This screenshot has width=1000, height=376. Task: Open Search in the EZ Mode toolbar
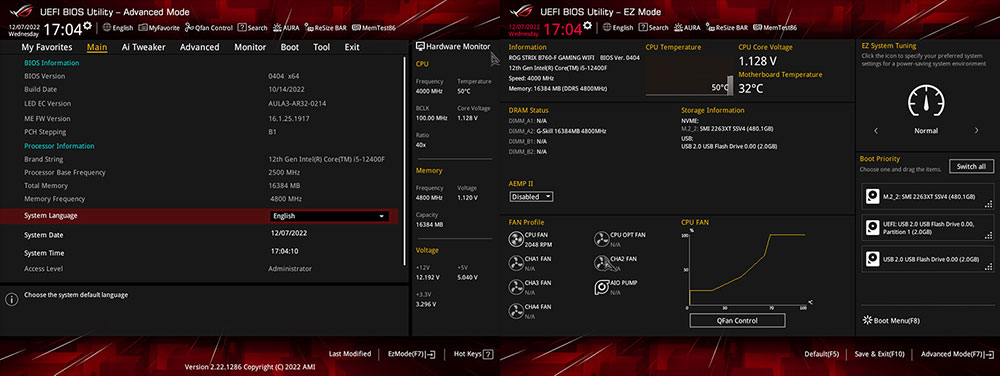tap(654, 27)
